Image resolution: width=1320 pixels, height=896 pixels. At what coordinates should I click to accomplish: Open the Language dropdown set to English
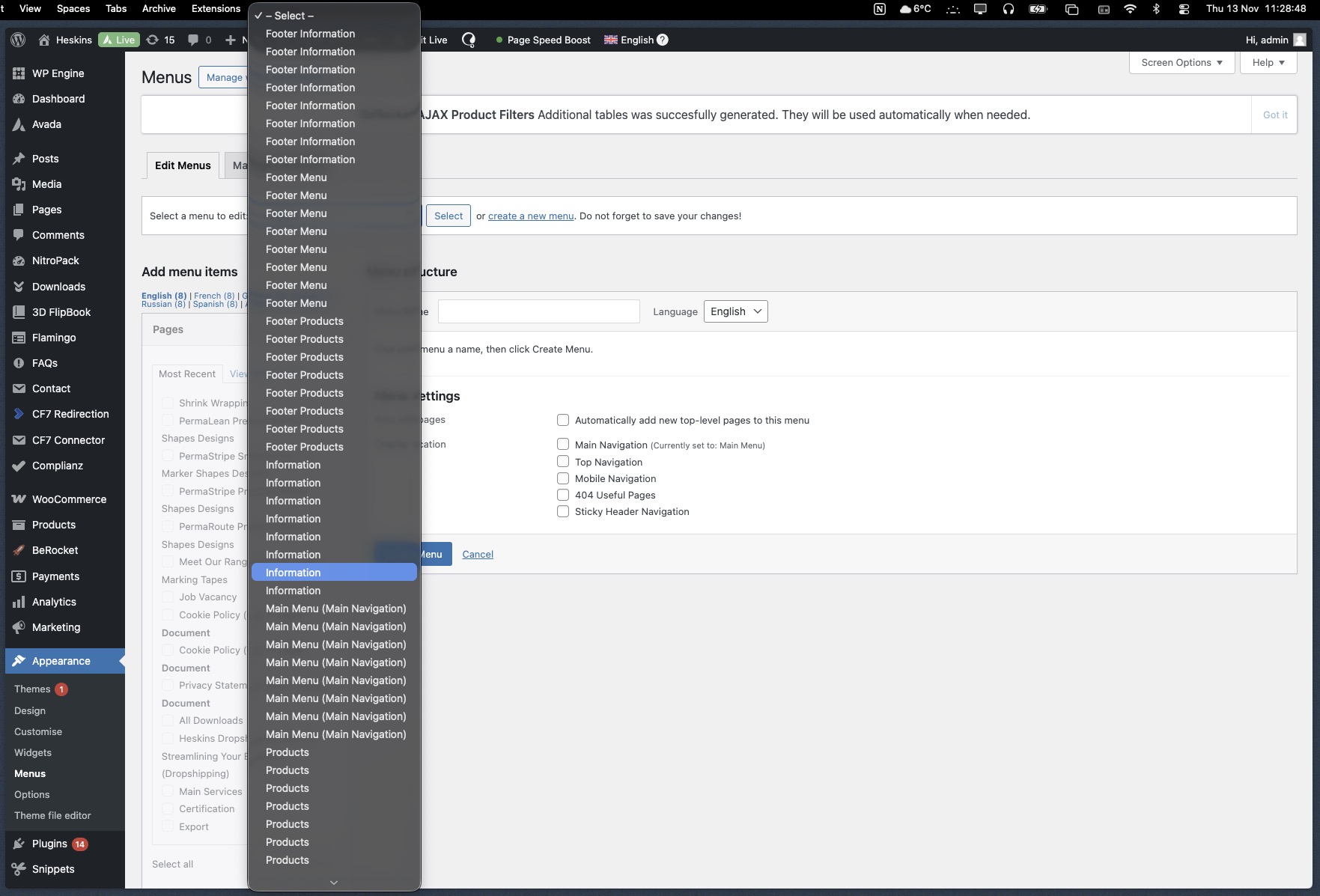tap(735, 311)
